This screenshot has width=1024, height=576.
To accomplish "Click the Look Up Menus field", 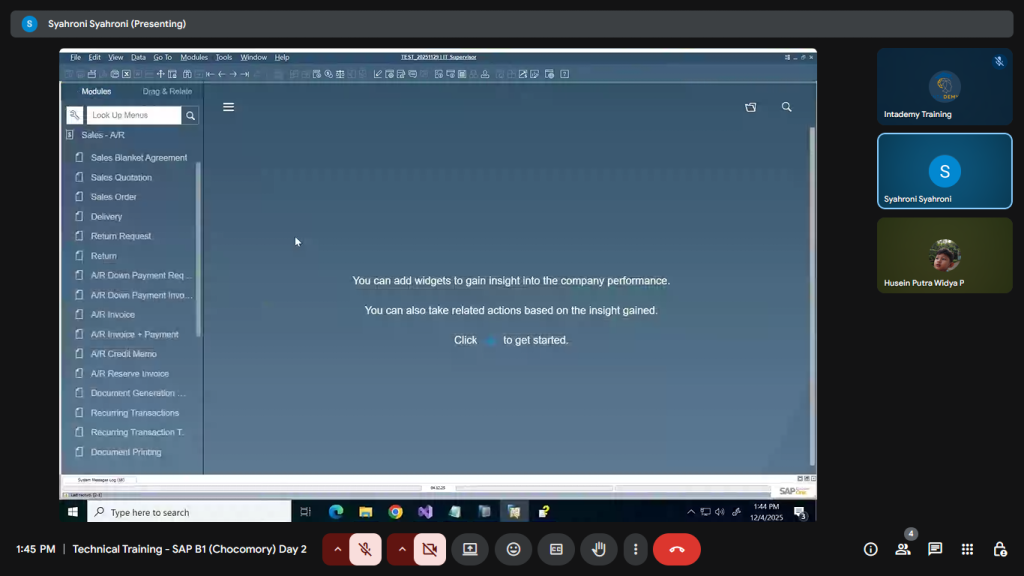I will [x=134, y=115].
